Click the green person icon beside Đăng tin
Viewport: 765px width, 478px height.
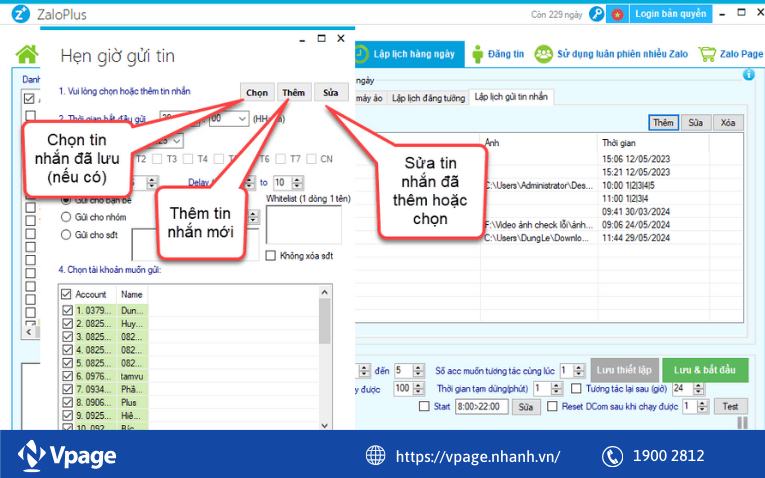(x=478, y=54)
